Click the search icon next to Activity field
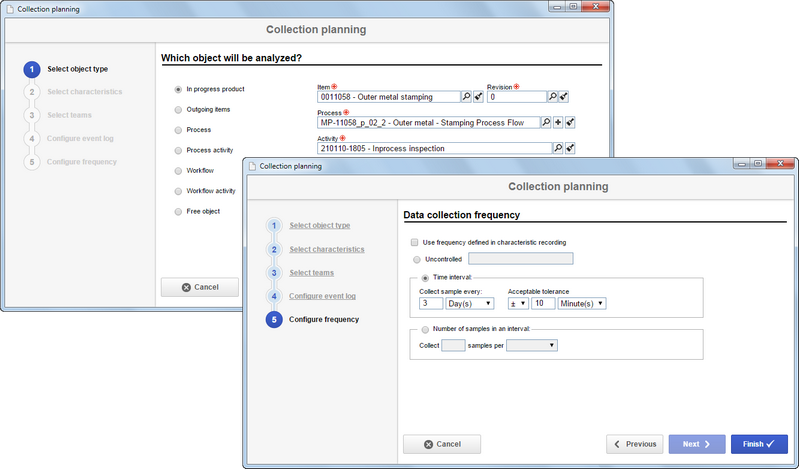799x469 pixels. pyautogui.click(x=558, y=148)
